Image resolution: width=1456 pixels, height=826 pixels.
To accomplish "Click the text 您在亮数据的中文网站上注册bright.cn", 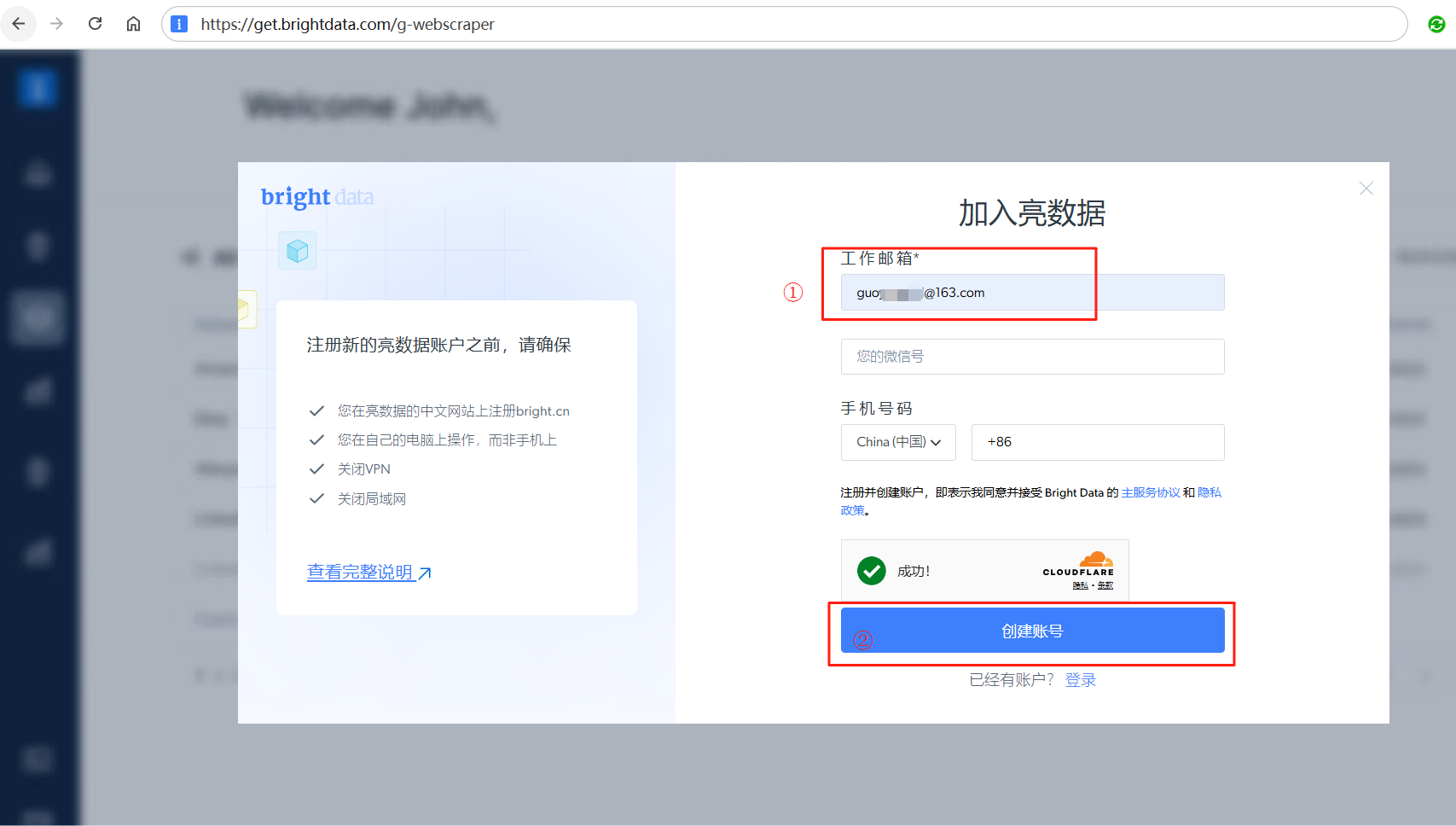I will tap(454, 411).
